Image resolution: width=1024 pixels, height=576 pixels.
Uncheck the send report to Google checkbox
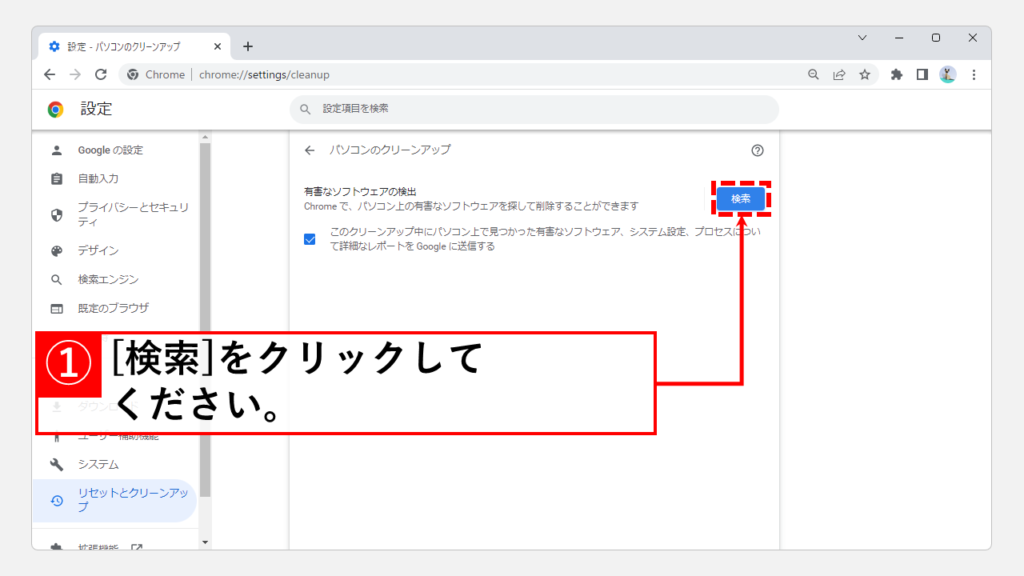coord(310,239)
